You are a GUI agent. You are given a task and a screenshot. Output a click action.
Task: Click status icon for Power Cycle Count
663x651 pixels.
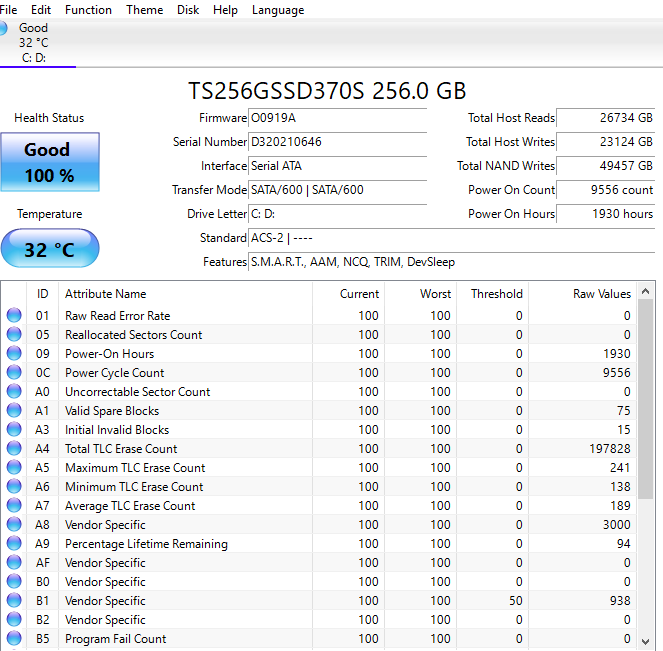click(14, 372)
